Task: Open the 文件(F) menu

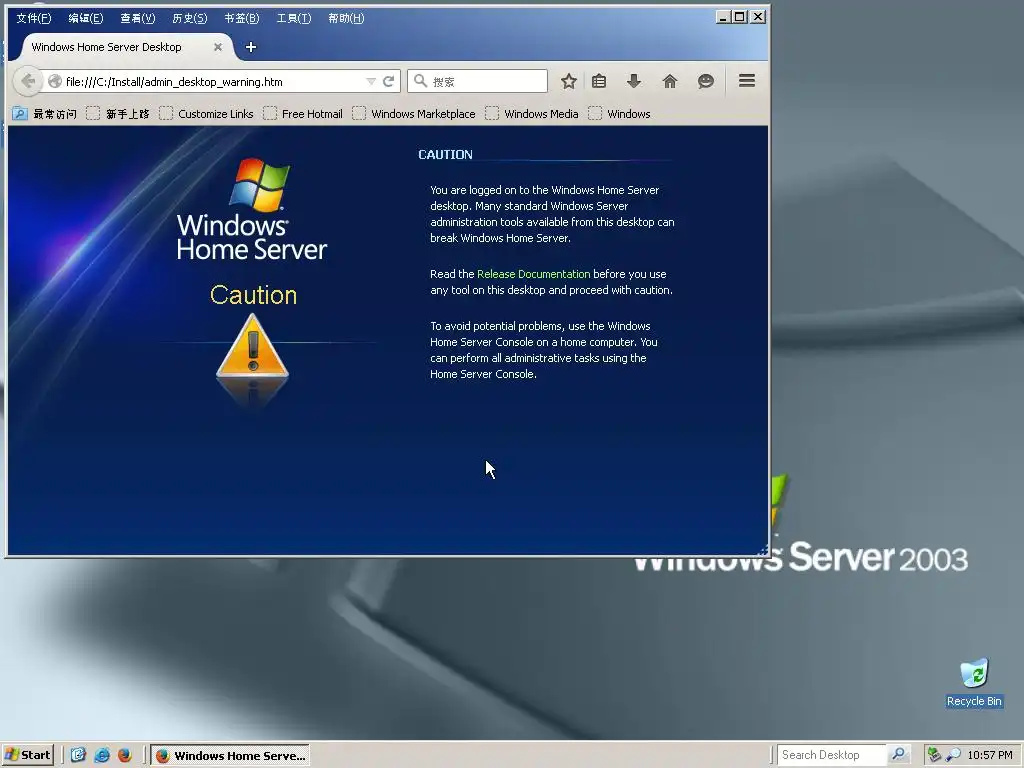Action: [x=34, y=18]
